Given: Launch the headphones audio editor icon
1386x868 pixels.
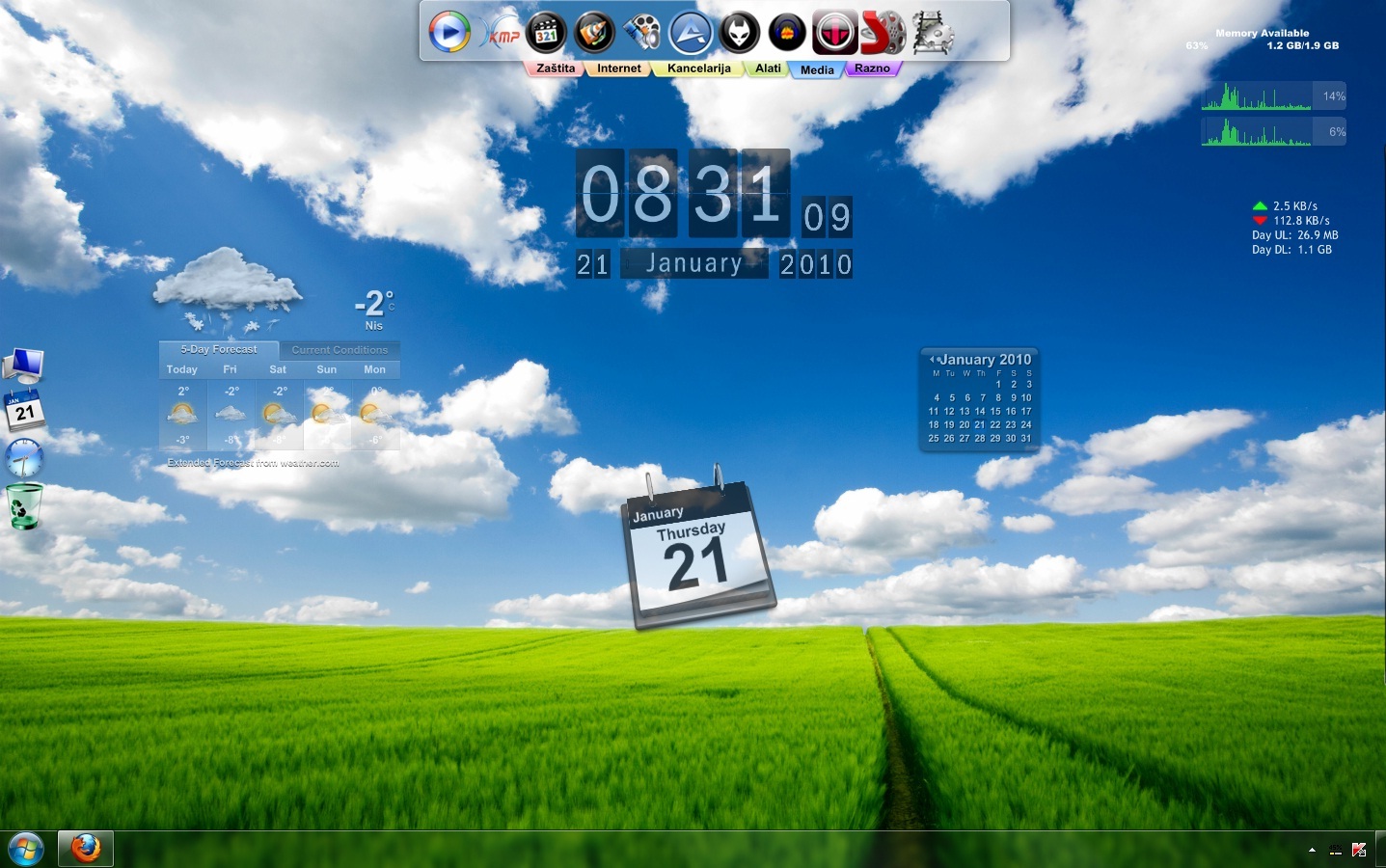Looking at the screenshot, I should click(x=787, y=33).
